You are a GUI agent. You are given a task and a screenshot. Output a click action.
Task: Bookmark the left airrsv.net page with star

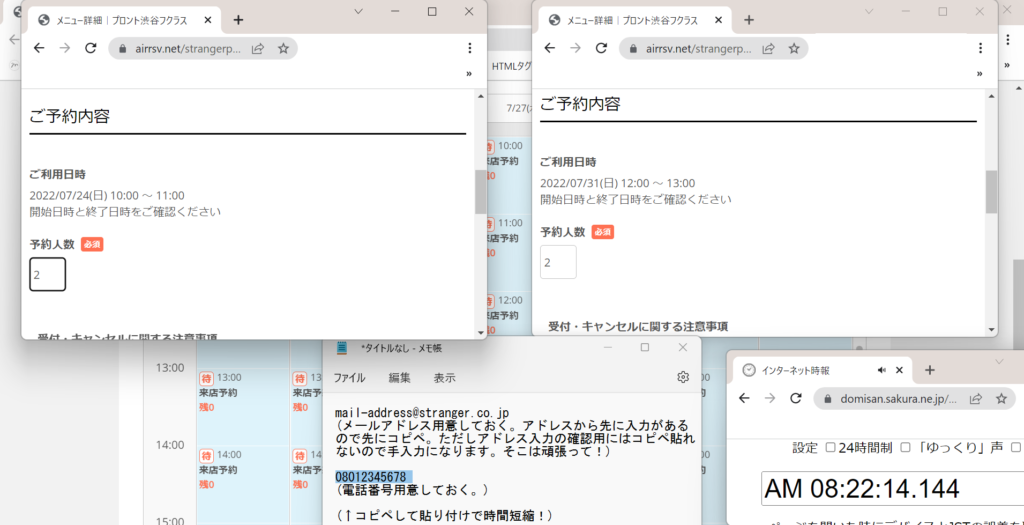coord(283,48)
